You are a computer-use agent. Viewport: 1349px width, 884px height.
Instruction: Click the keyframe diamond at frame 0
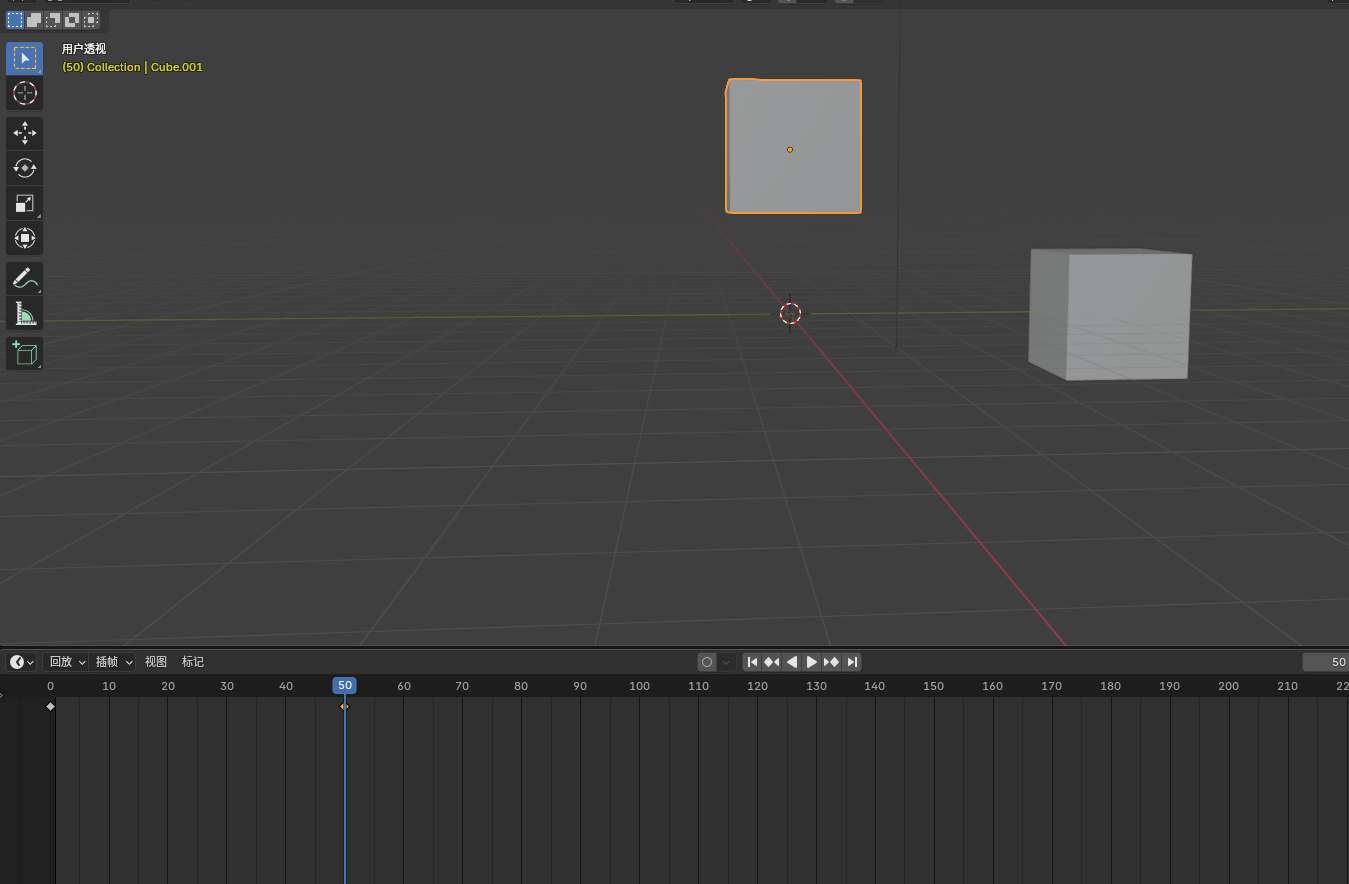[50, 706]
